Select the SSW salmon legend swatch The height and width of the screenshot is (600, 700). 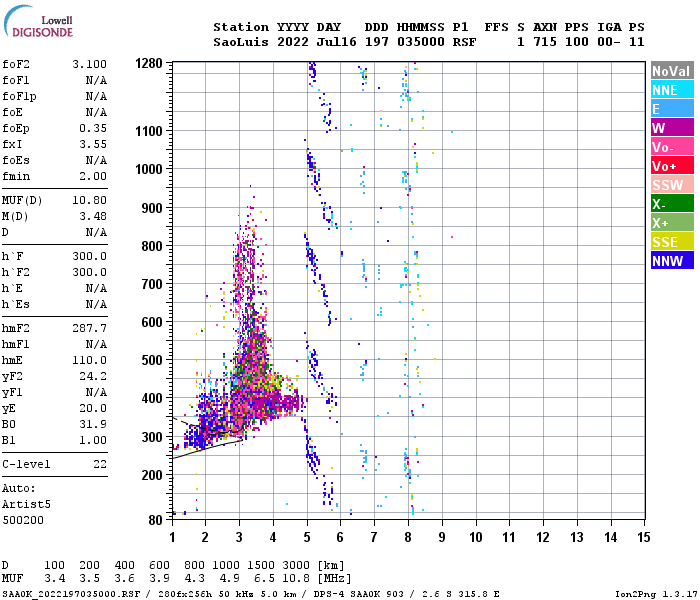point(672,185)
